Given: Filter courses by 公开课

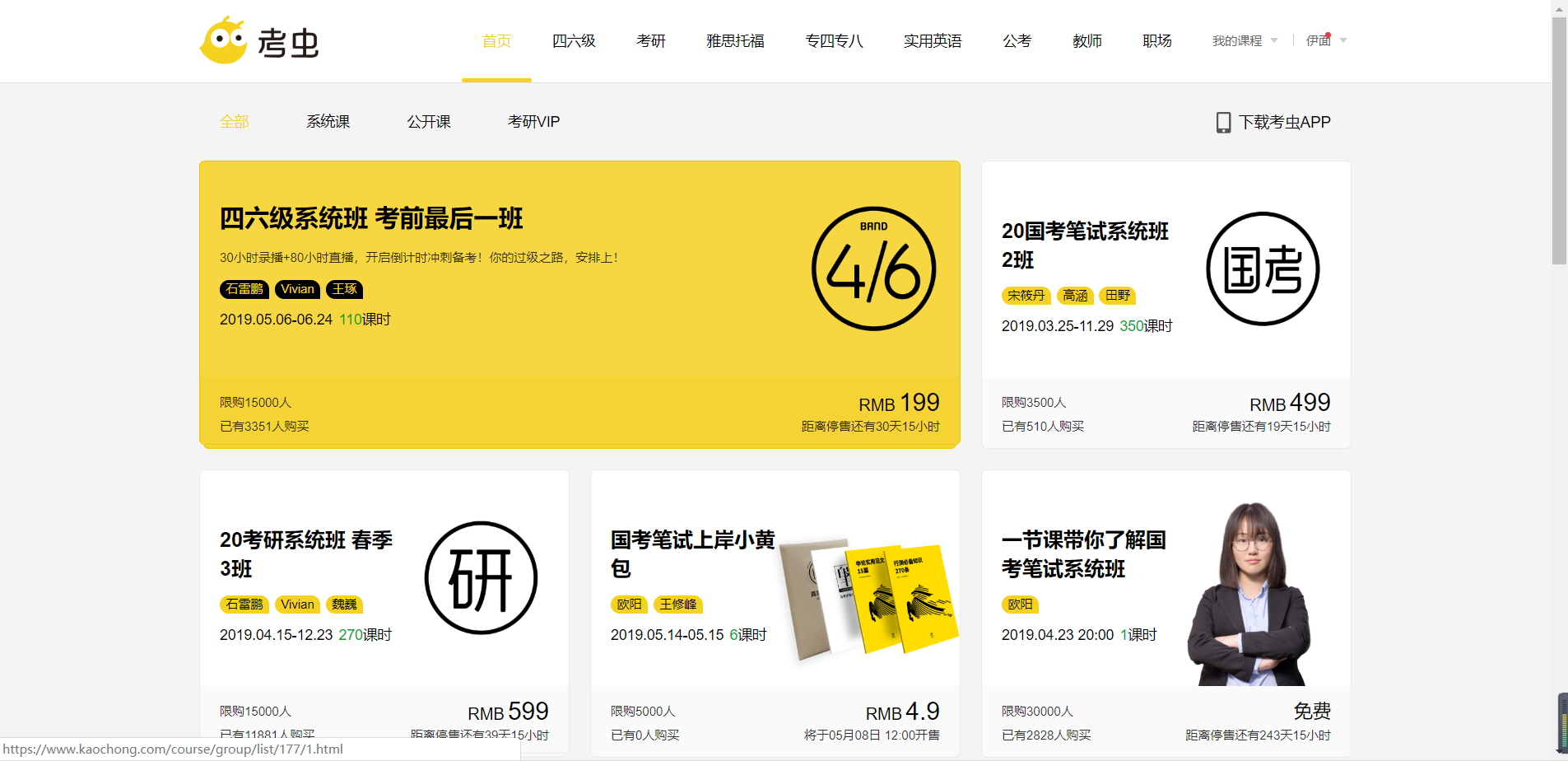Looking at the screenshot, I should coord(429,122).
